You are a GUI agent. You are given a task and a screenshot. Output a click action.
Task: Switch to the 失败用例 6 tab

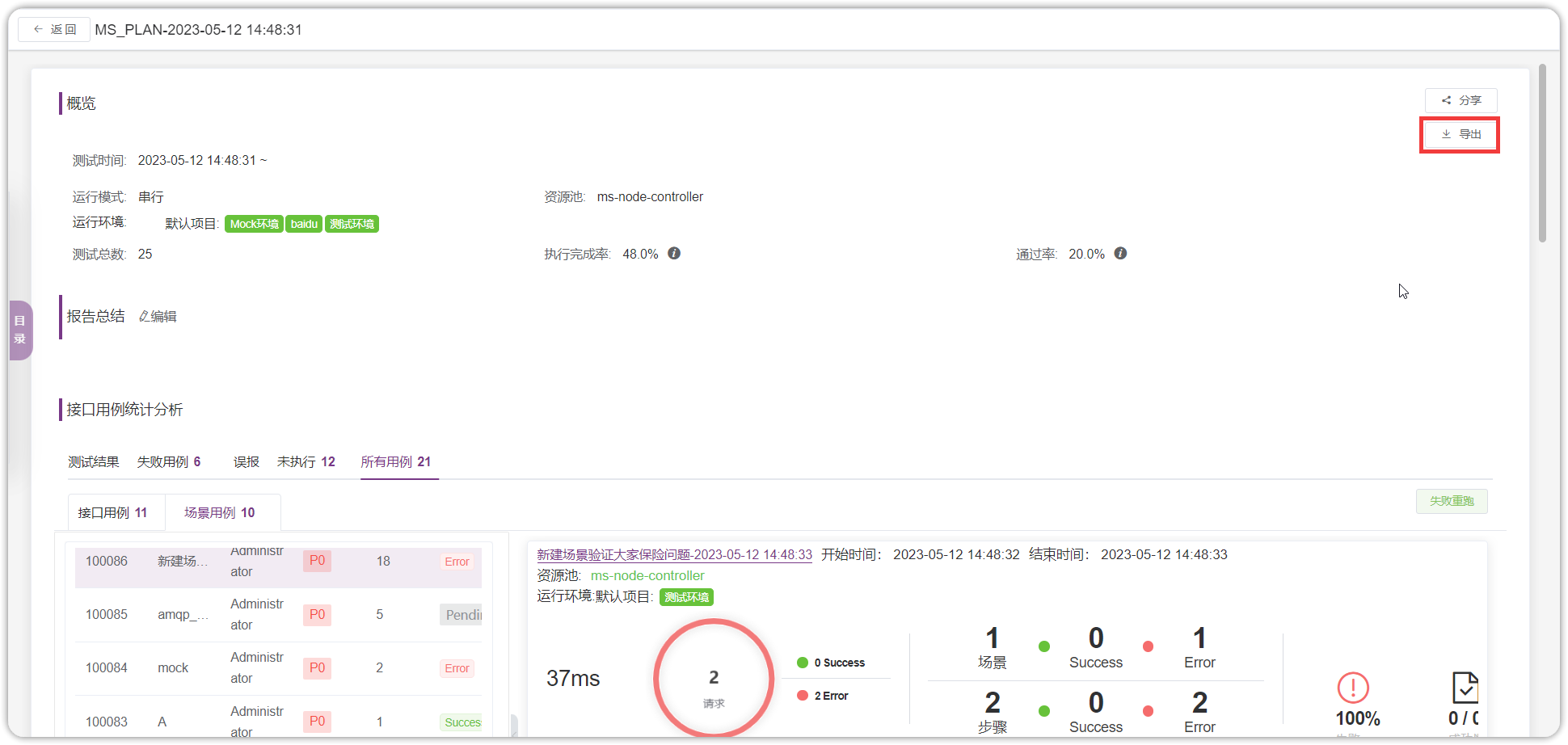pyautogui.click(x=169, y=462)
